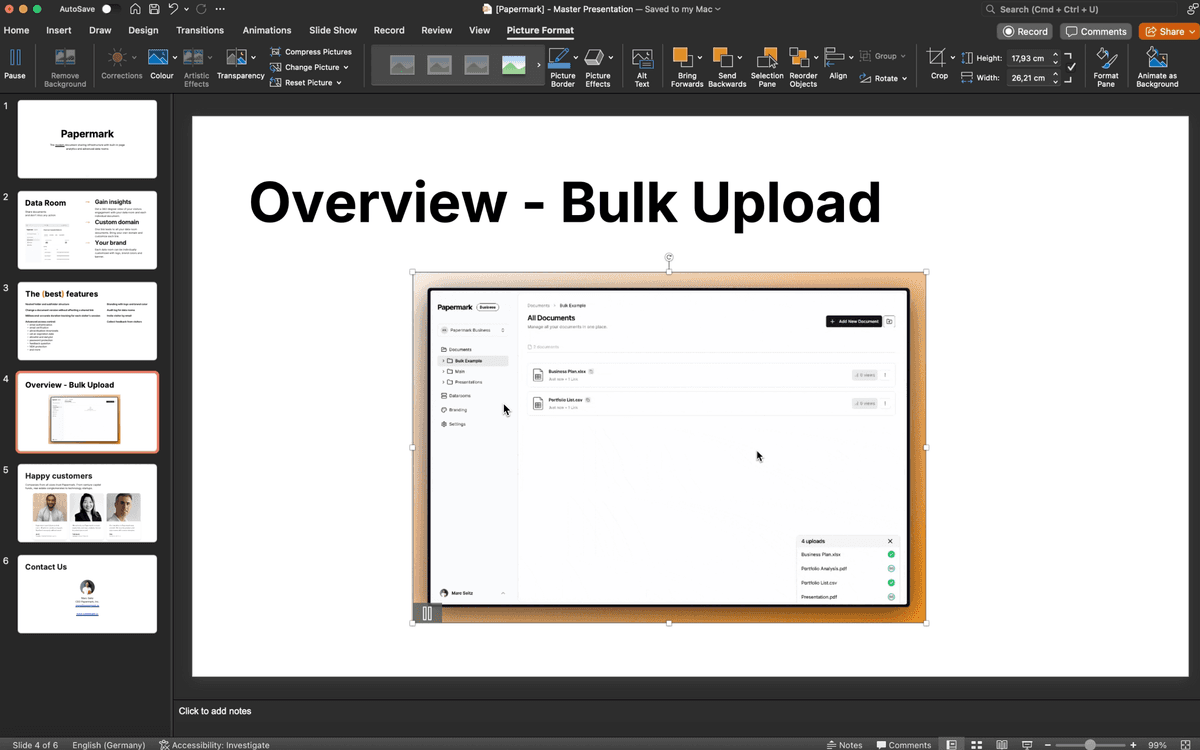Open the Rotate dropdown menu
Image resolution: width=1200 pixels, height=750 pixels.
point(891,78)
